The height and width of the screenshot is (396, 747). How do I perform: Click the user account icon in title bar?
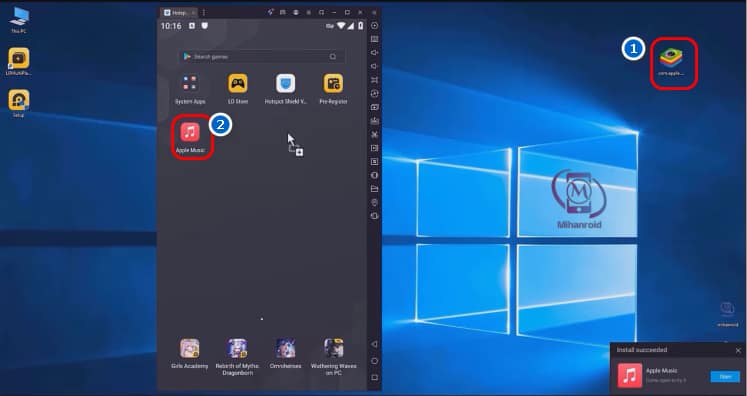[x=296, y=12]
